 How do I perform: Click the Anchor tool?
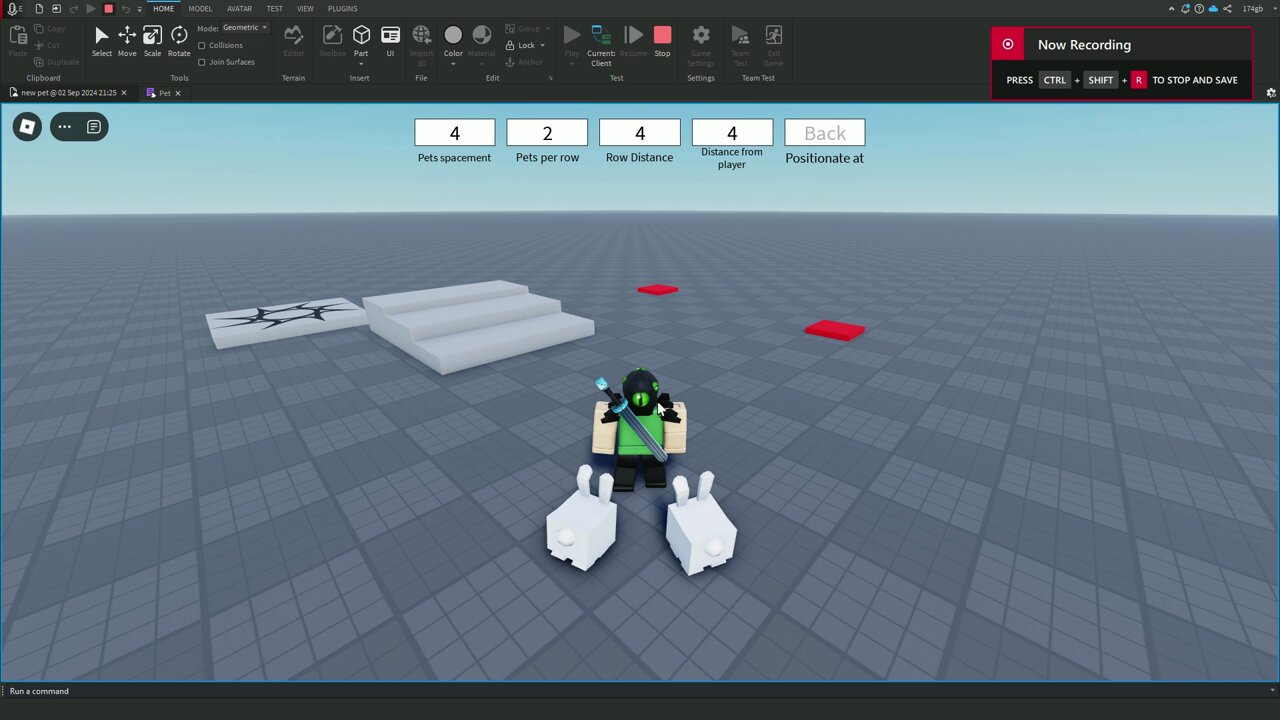(525, 62)
